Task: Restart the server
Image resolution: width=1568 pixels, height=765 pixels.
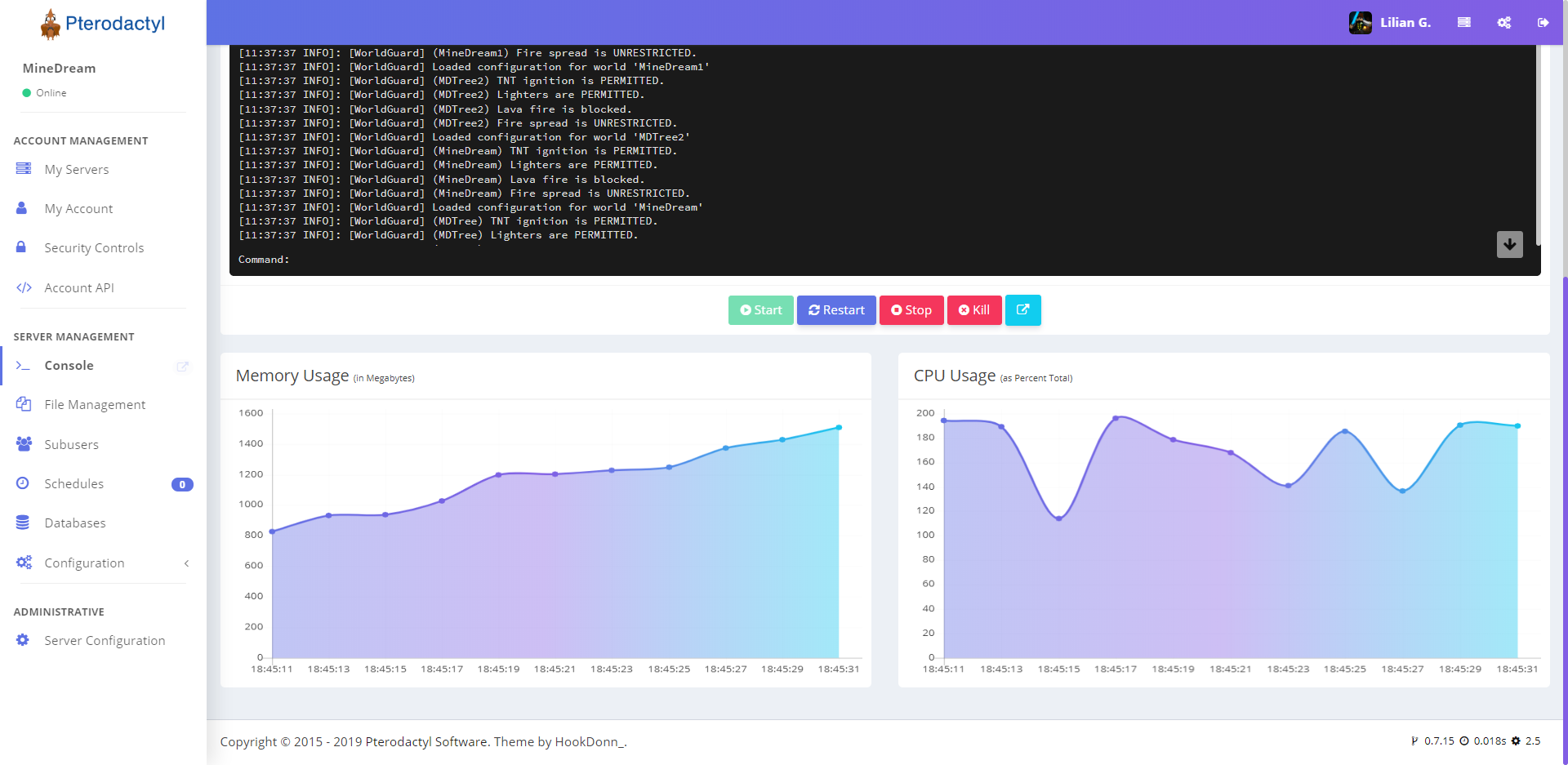Action: 836,310
